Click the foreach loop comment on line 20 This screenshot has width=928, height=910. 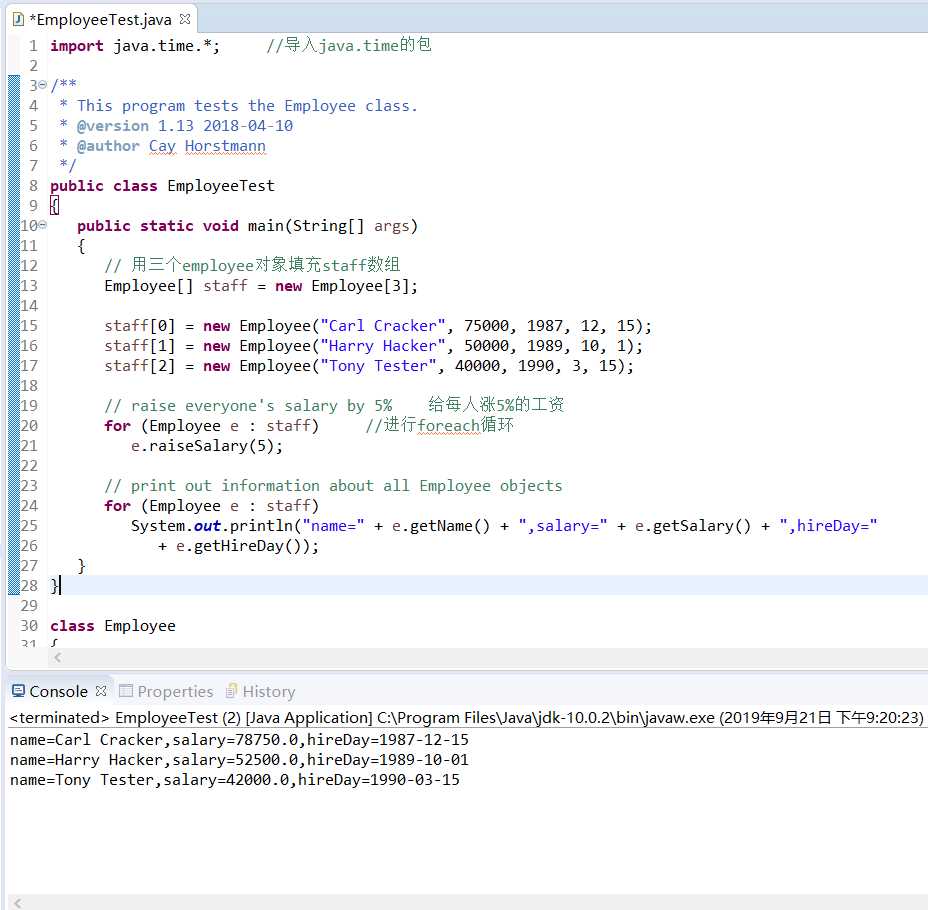click(x=439, y=425)
